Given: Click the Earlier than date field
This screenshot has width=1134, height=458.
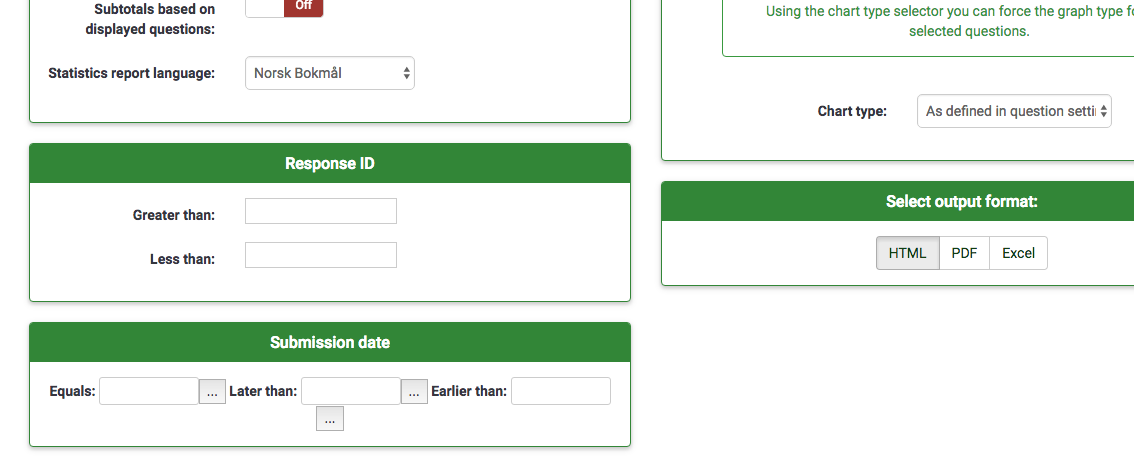Looking at the screenshot, I should [561, 391].
